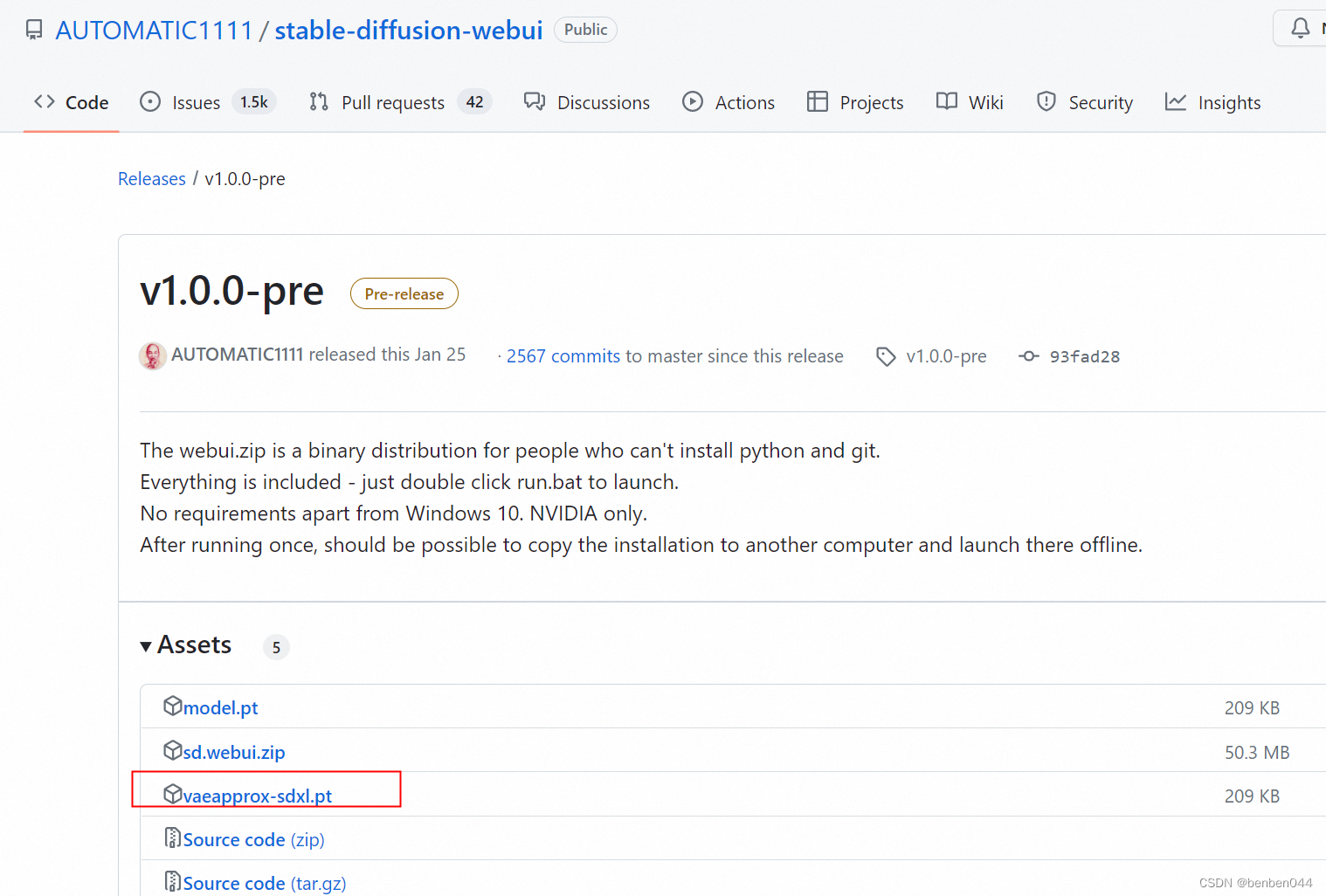The width and height of the screenshot is (1326, 896).
Task: View the 2567 commits link
Action: pyautogui.click(x=563, y=356)
